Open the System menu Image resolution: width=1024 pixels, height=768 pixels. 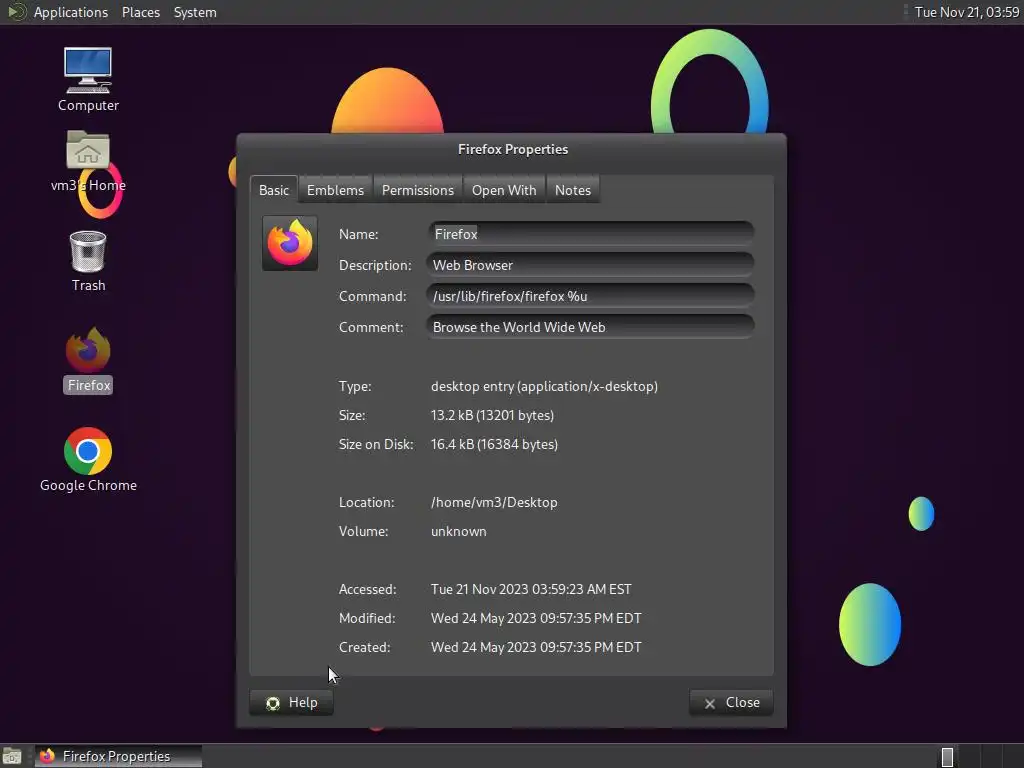[x=195, y=12]
